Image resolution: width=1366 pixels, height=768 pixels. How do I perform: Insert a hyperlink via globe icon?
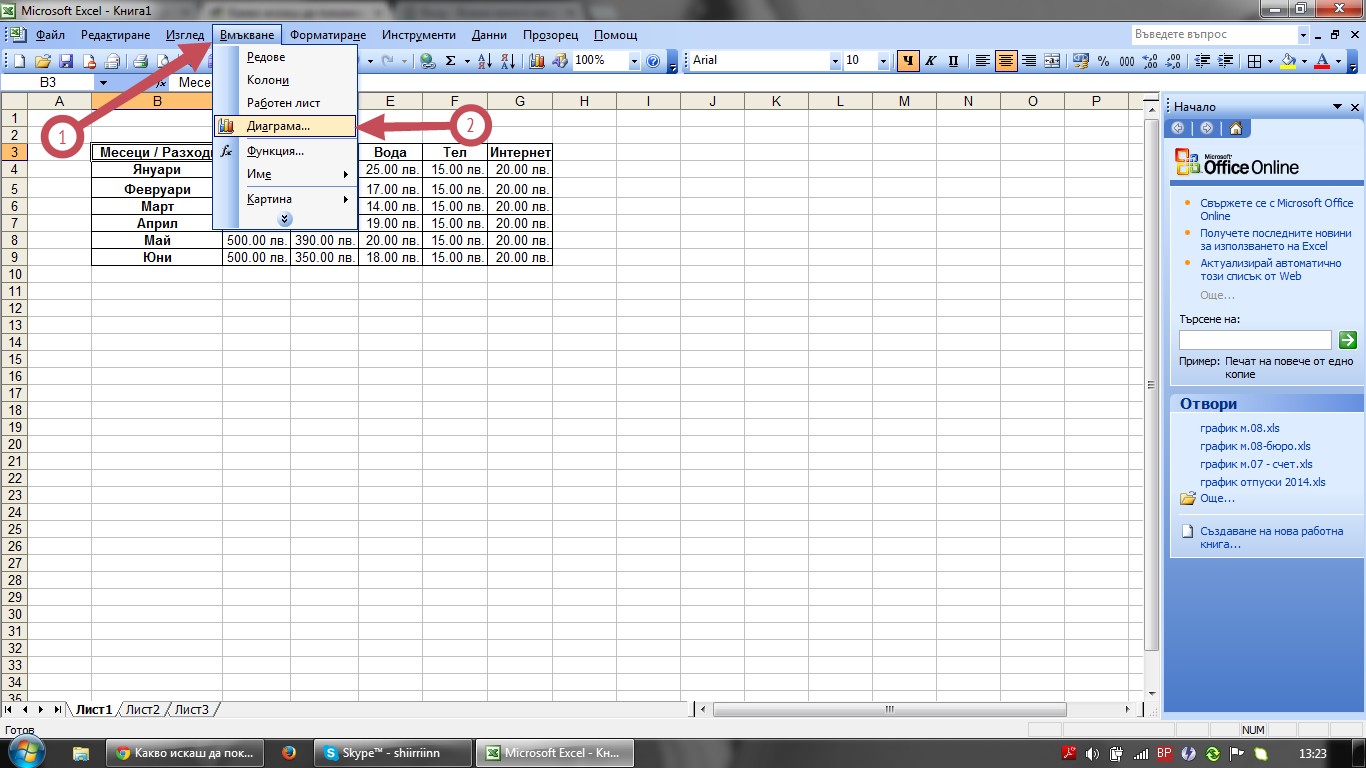[x=427, y=61]
